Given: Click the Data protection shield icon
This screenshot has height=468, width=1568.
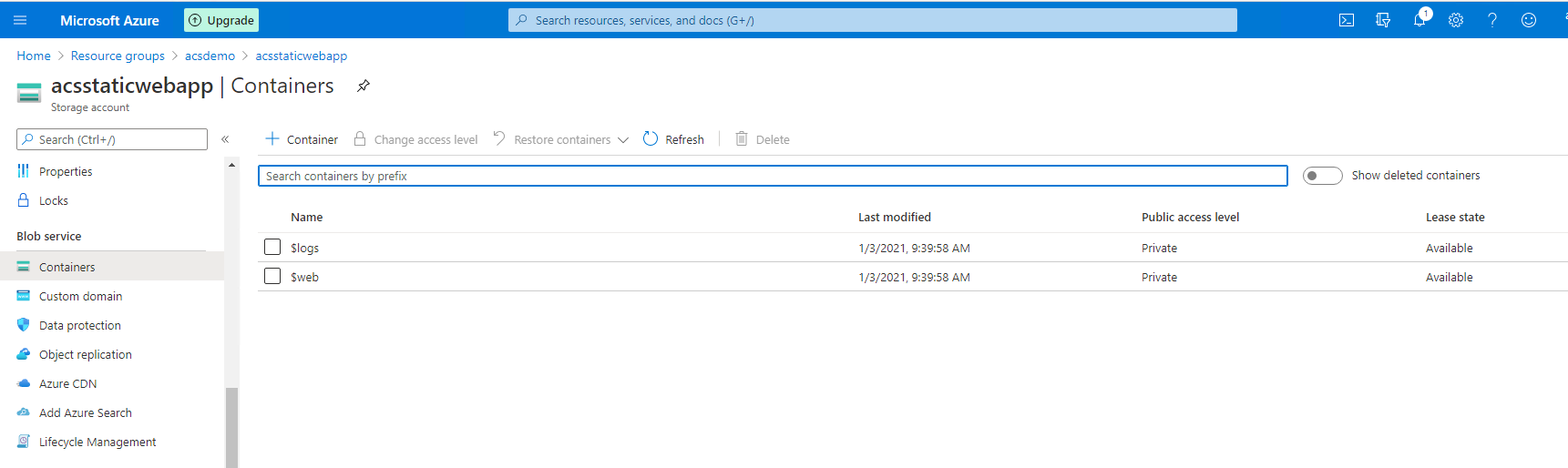Looking at the screenshot, I should (x=24, y=325).
